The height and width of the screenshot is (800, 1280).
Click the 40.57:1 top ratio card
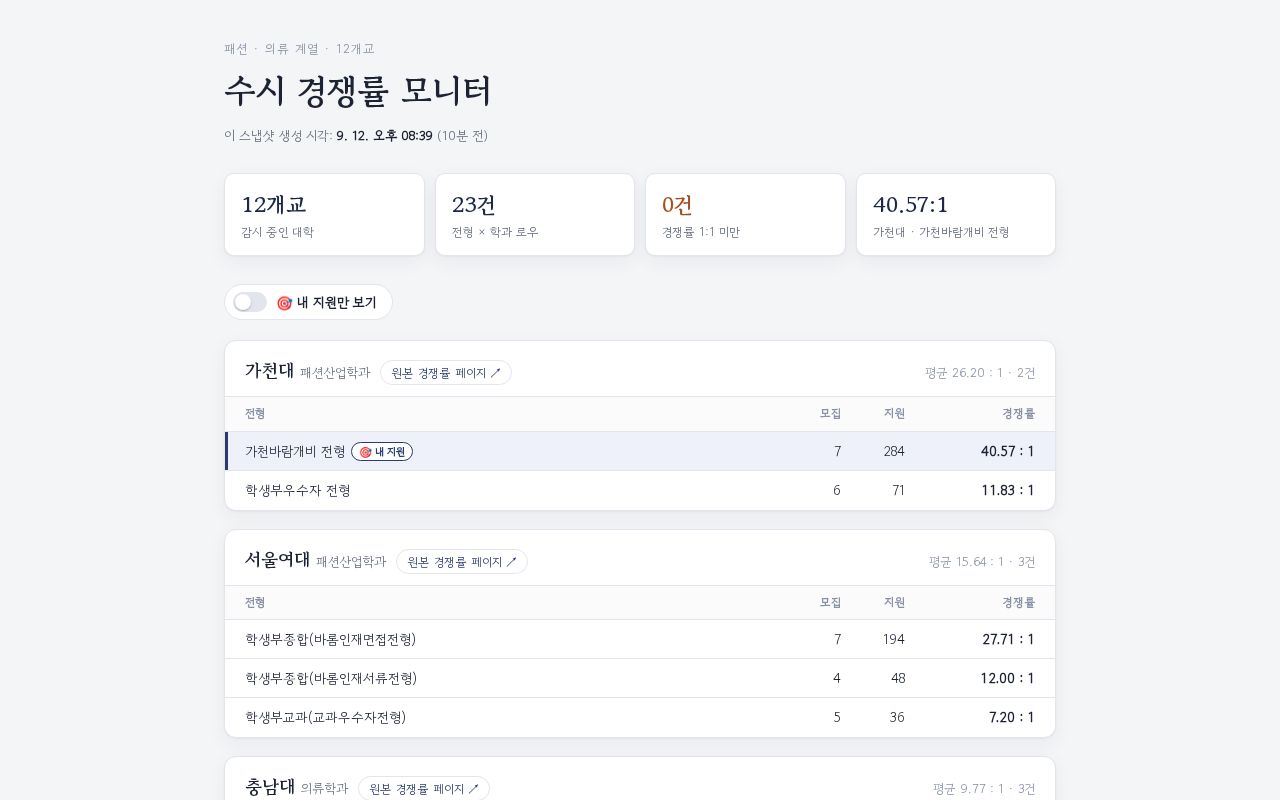pyautogui.click(x=956, y=214)
